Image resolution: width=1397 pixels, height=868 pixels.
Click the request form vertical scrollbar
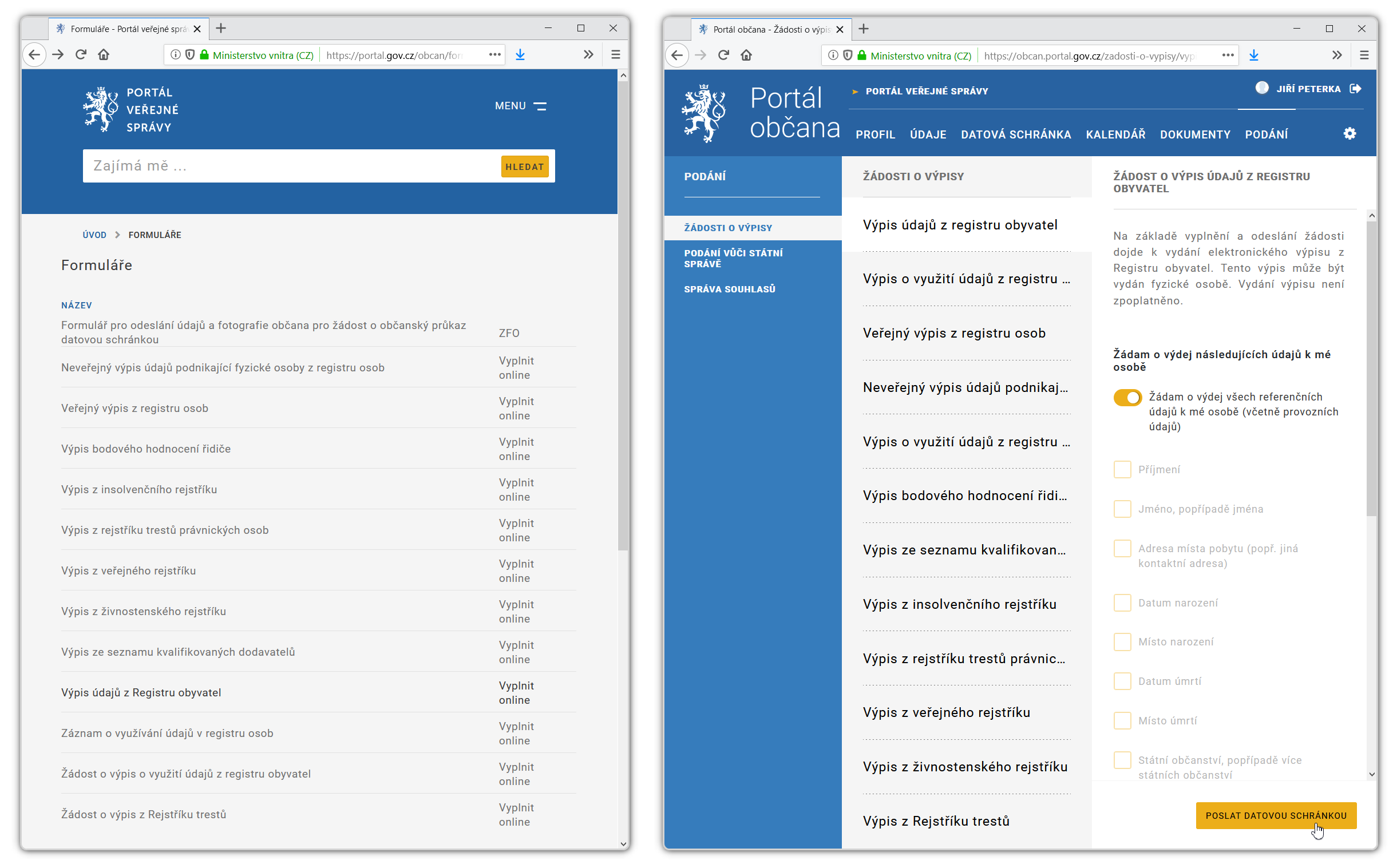pos(1371,367)
